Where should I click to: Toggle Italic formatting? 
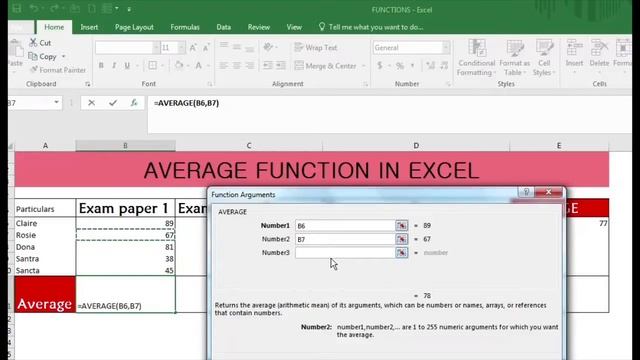click(114, 65)
